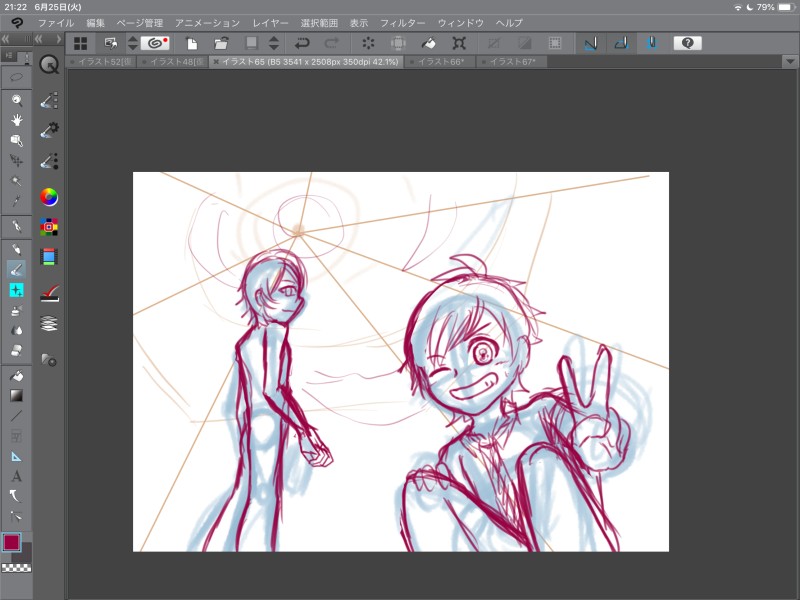
Task: Open the ファイル menu
Action: point(56,23)
